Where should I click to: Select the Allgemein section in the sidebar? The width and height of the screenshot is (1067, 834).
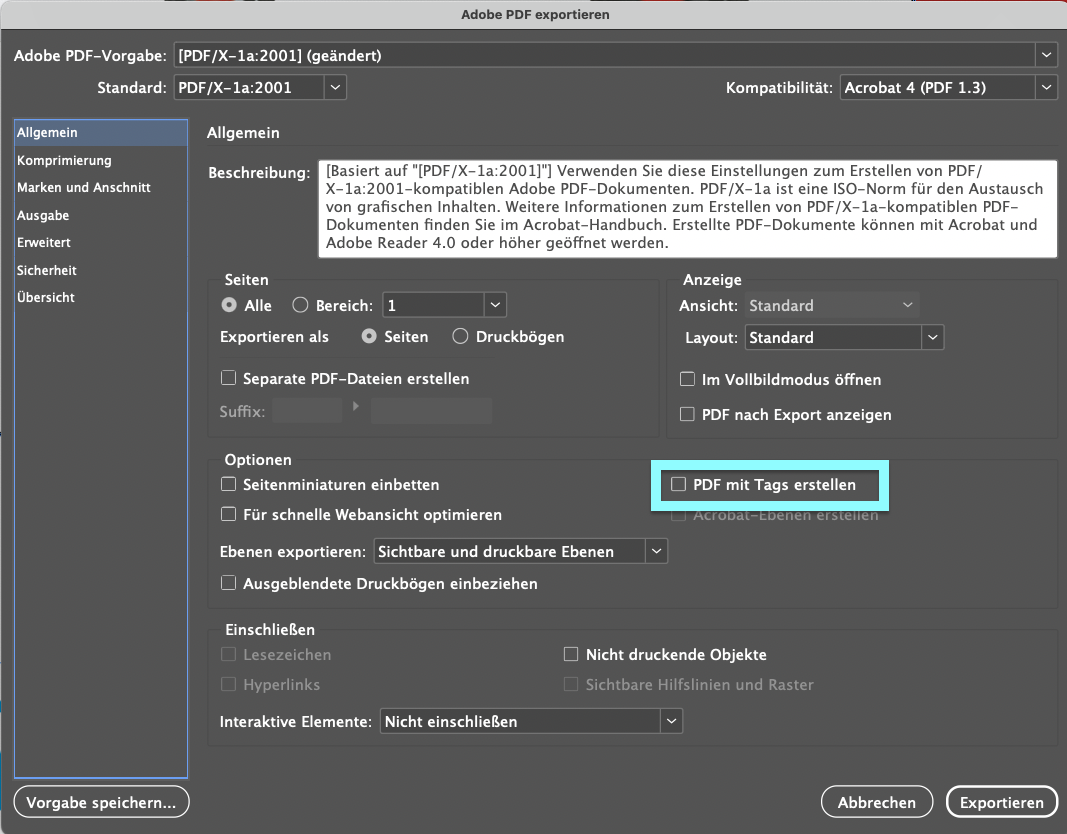tap(101, 133)
